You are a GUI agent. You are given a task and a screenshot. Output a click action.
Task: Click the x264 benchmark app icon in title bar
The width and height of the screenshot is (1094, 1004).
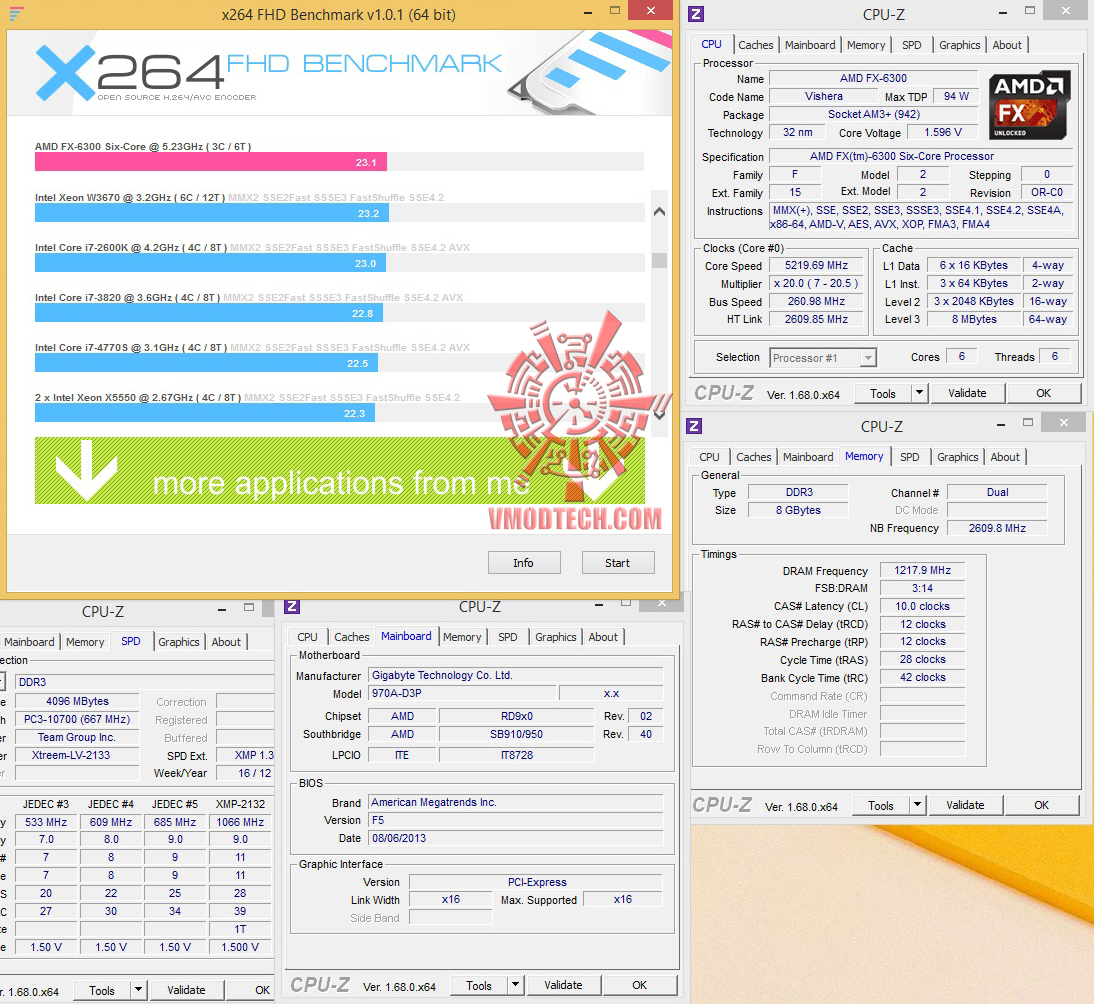click(16, 13)
